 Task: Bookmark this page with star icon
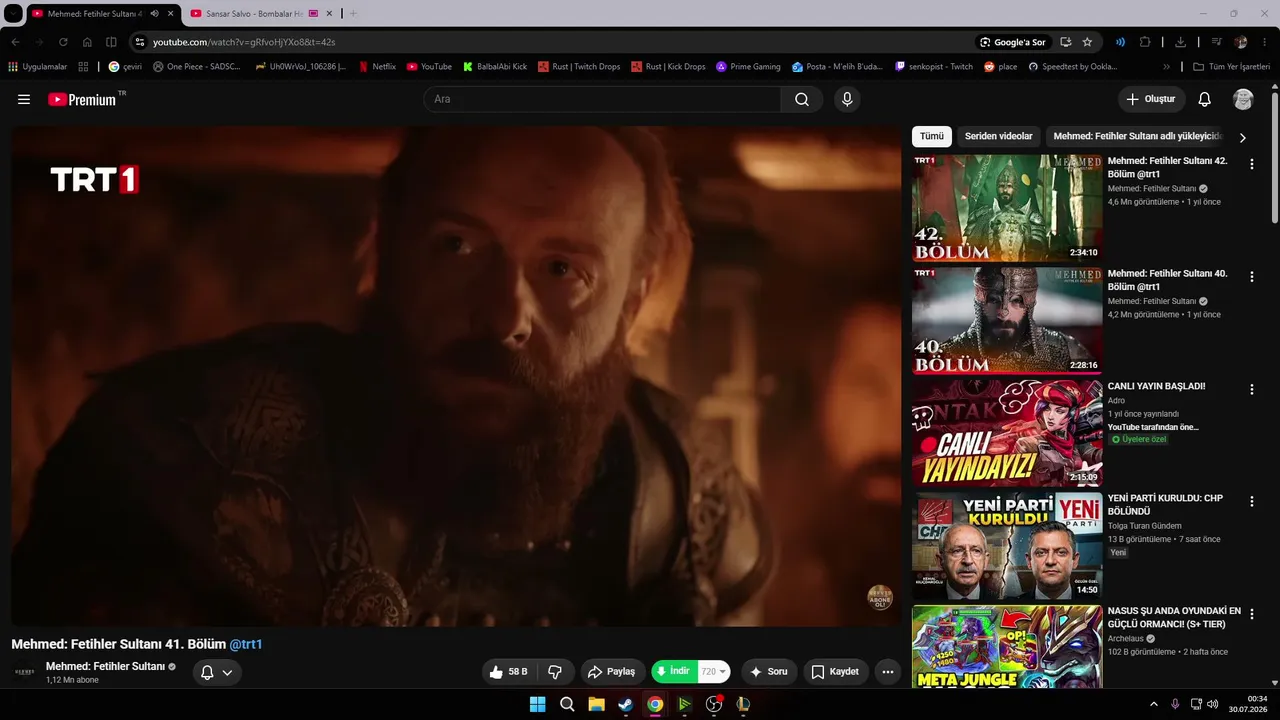pos(1087,42)
